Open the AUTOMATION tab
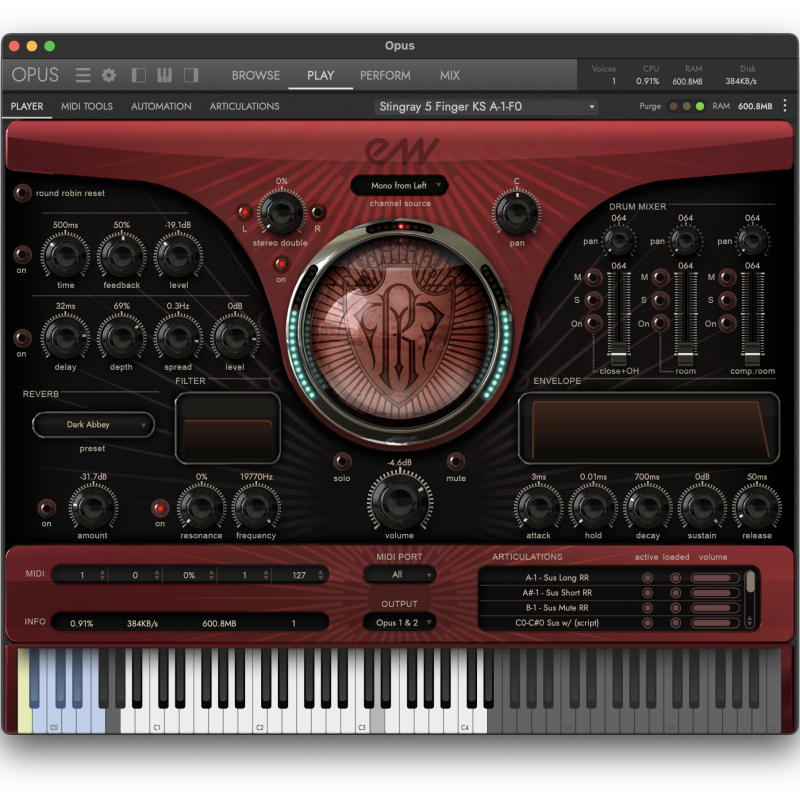 click(161, 106)
